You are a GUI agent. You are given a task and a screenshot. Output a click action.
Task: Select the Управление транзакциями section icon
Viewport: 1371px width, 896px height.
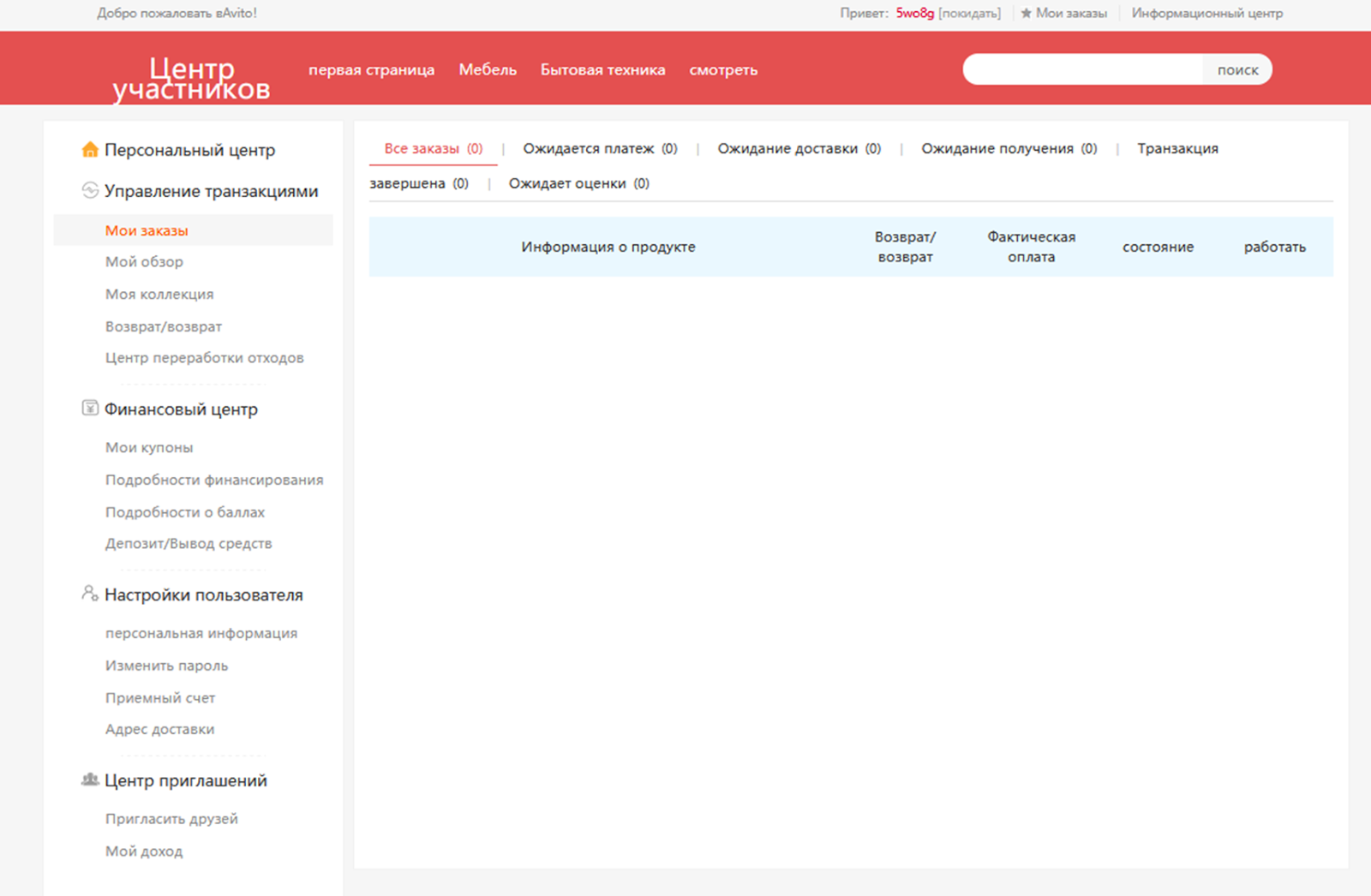pyautogui.click(x=89, y=191)
